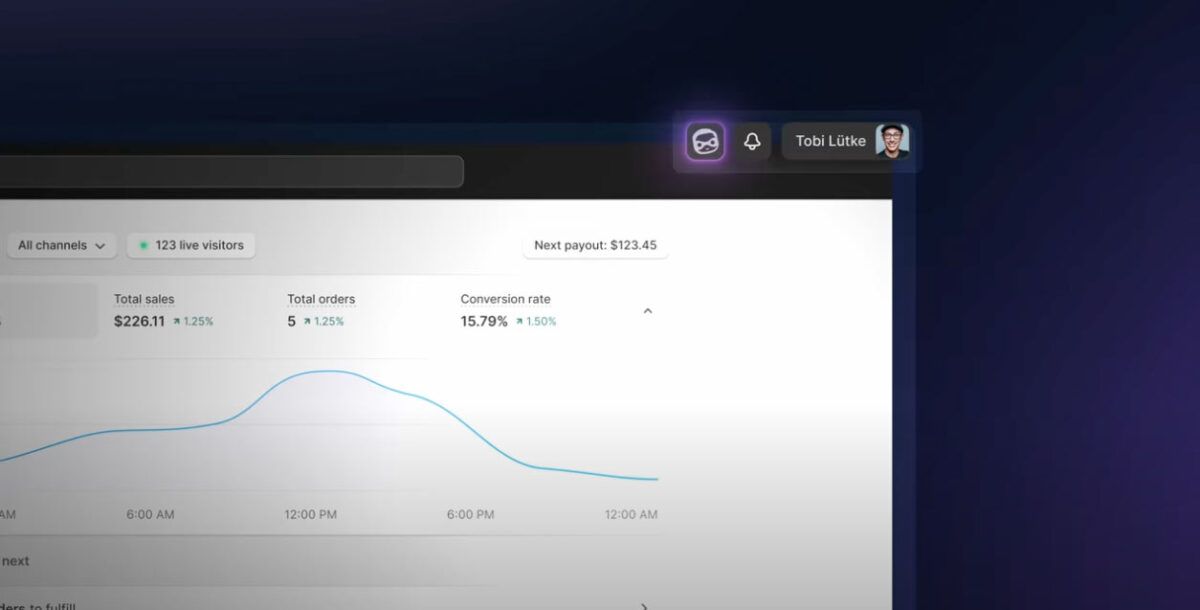Click Total orders trend arrow icon
Screen dimensions: 1200x610
(307, 322)
